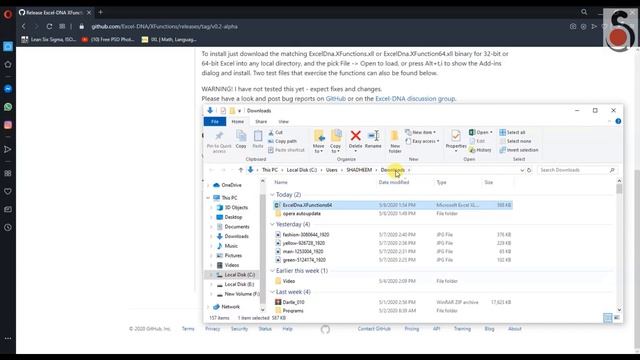
Task: Open the Contact GitHub footer link
Action: [x=374, y=329]
